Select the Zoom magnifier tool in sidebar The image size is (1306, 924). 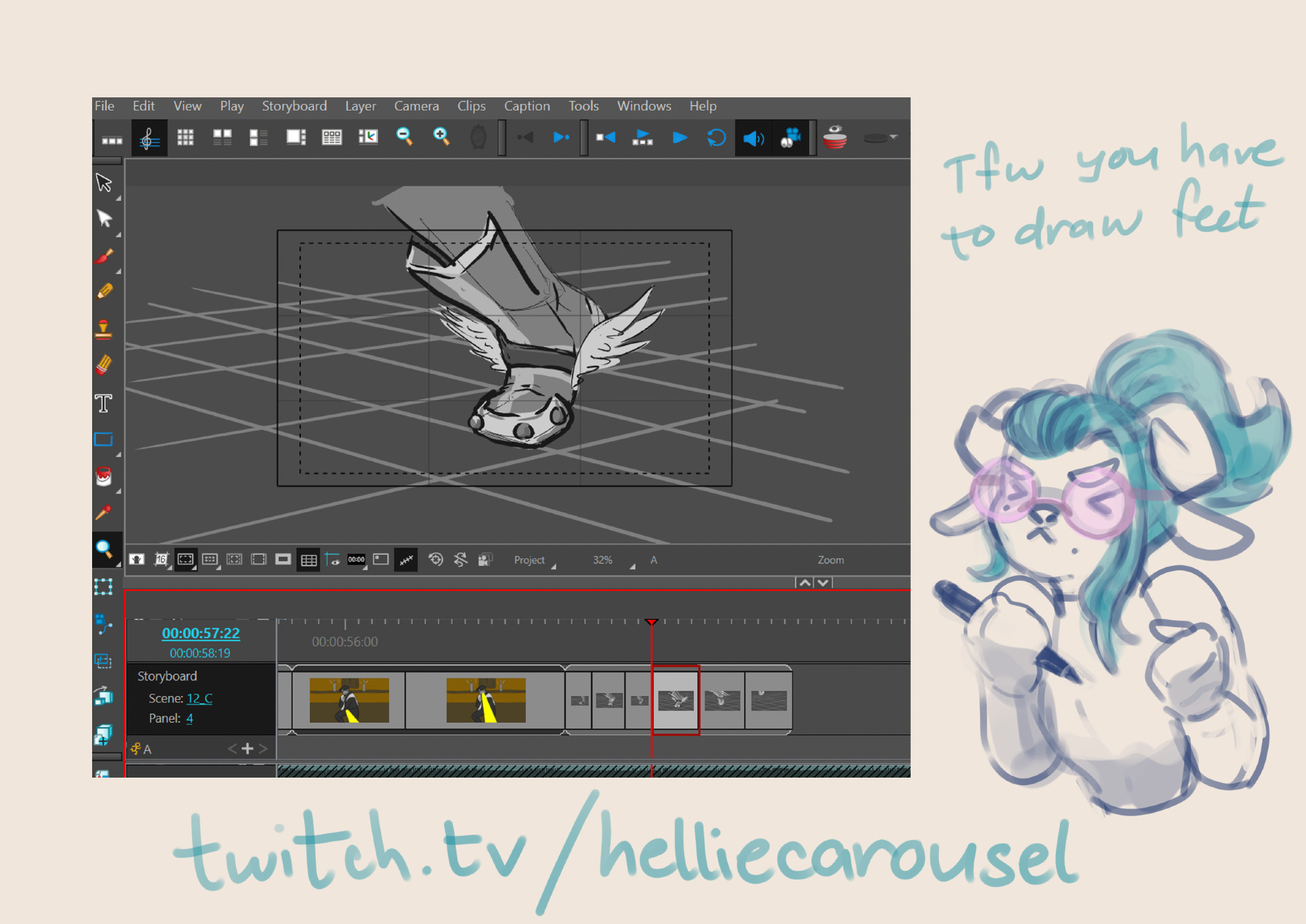(104, 549)
